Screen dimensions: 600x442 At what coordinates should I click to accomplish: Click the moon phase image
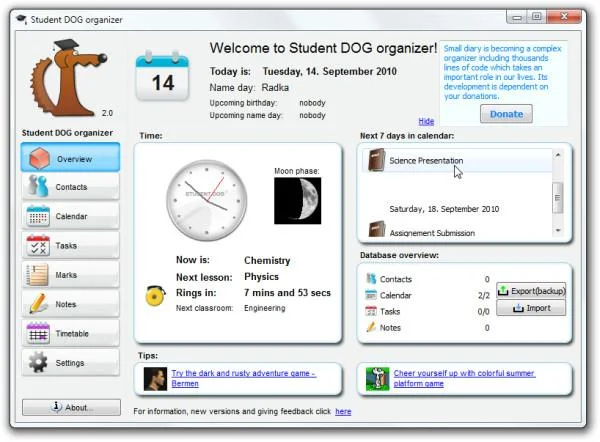tap(297, 201)
